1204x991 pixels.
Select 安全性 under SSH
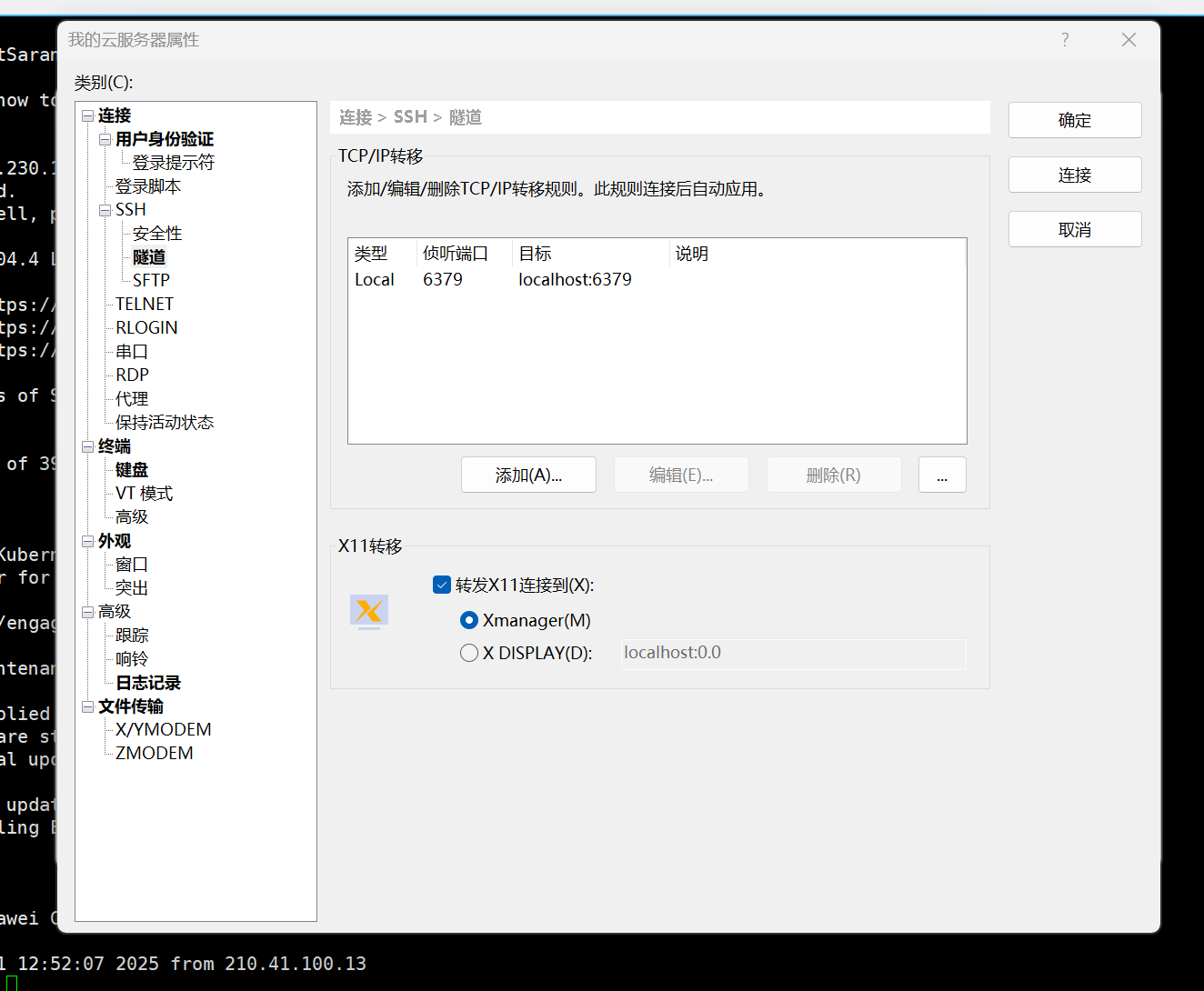pyautogui.click(x=157, y=234)
